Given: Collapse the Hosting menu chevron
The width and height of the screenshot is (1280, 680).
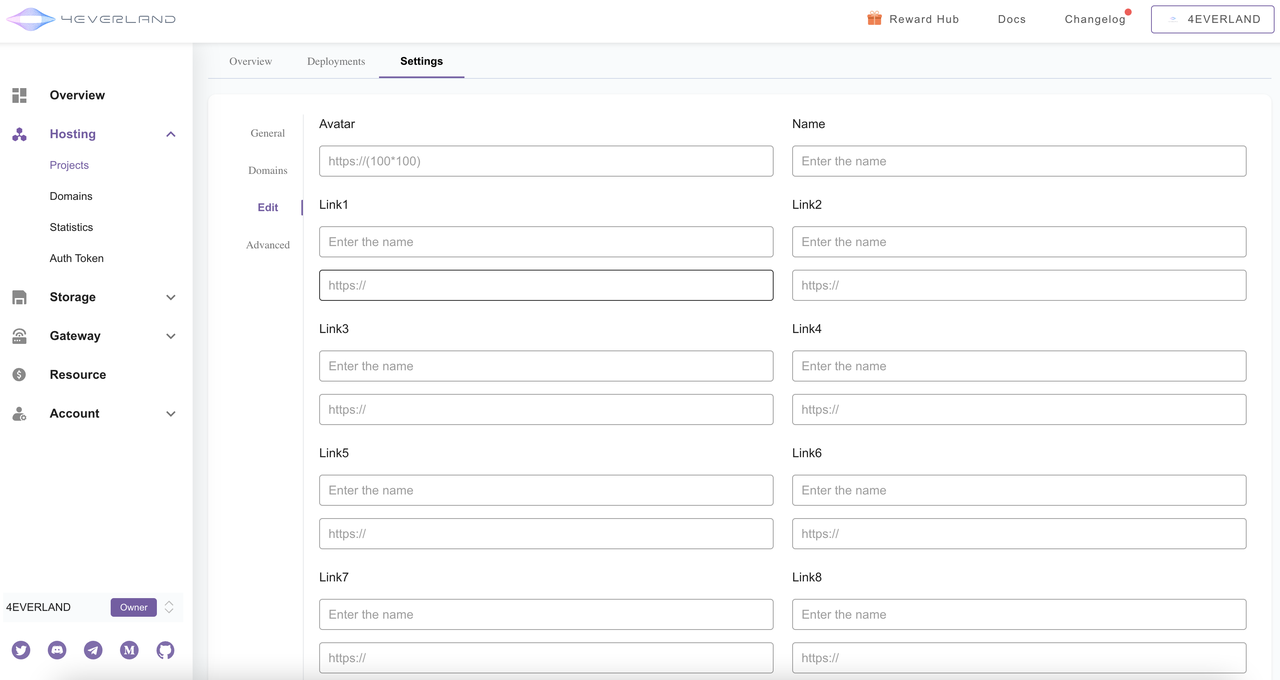Looking at the screenshot, I should tap(171, 134).
